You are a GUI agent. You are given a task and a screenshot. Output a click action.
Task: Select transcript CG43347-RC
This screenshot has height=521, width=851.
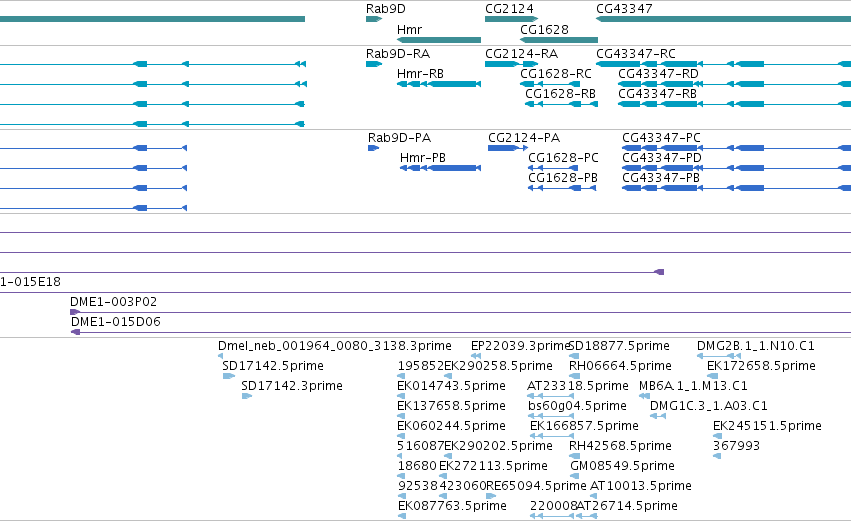point(636,54)
